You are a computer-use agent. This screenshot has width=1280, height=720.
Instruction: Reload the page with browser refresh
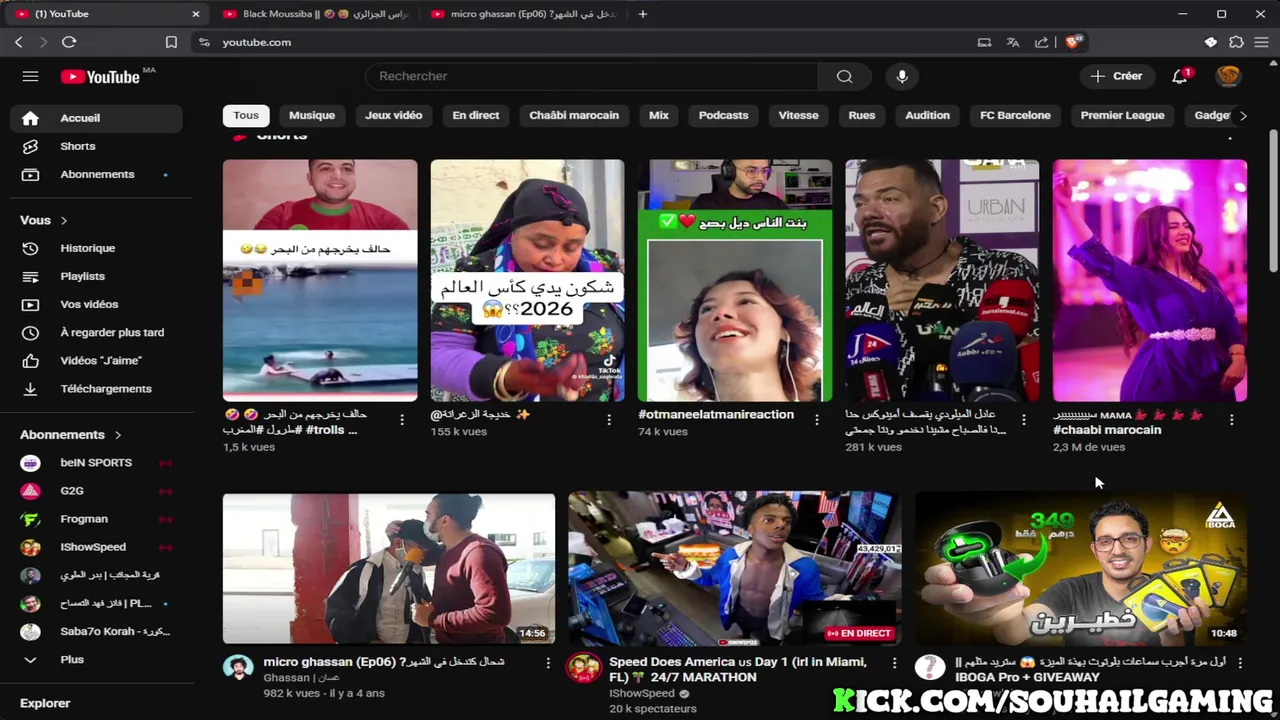[x=69, y=42]
